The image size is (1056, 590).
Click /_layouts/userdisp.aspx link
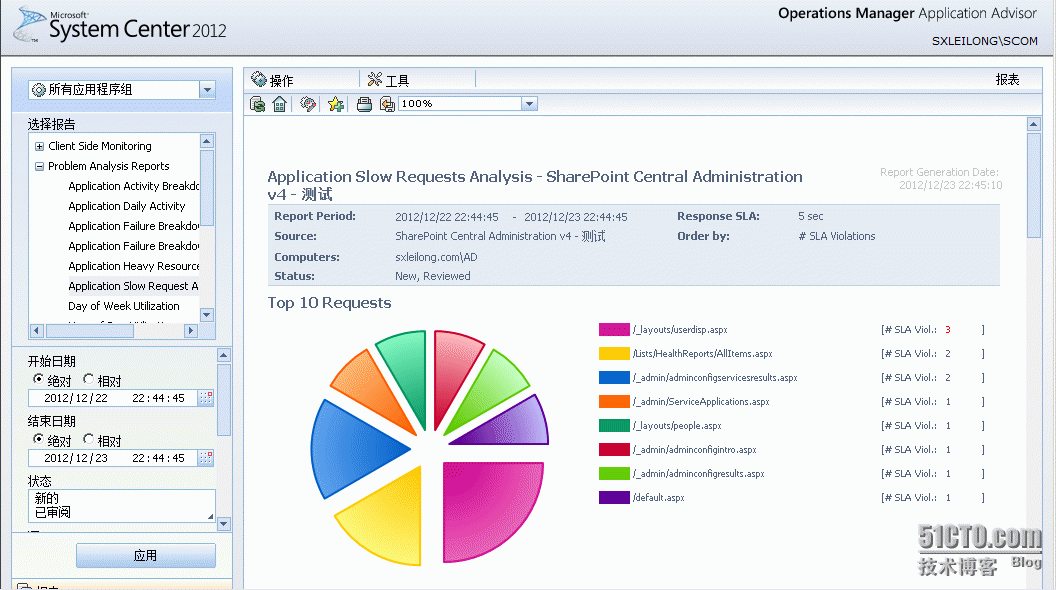tap(680, 330)
